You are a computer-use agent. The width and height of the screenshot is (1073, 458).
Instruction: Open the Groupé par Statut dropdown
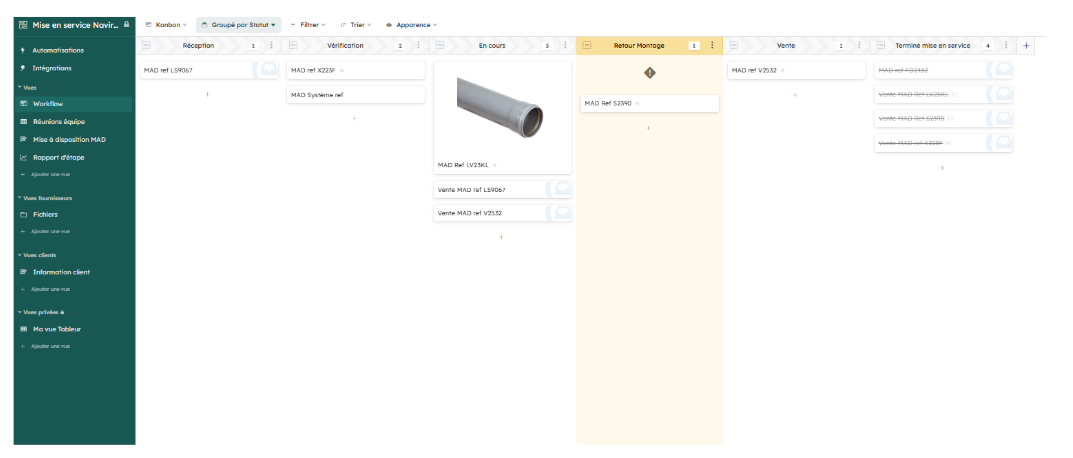tap(238, 24)
